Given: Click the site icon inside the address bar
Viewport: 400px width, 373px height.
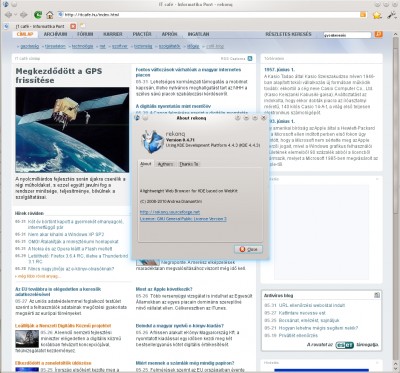Looking at the screenshot, I should tap(60, 14).
